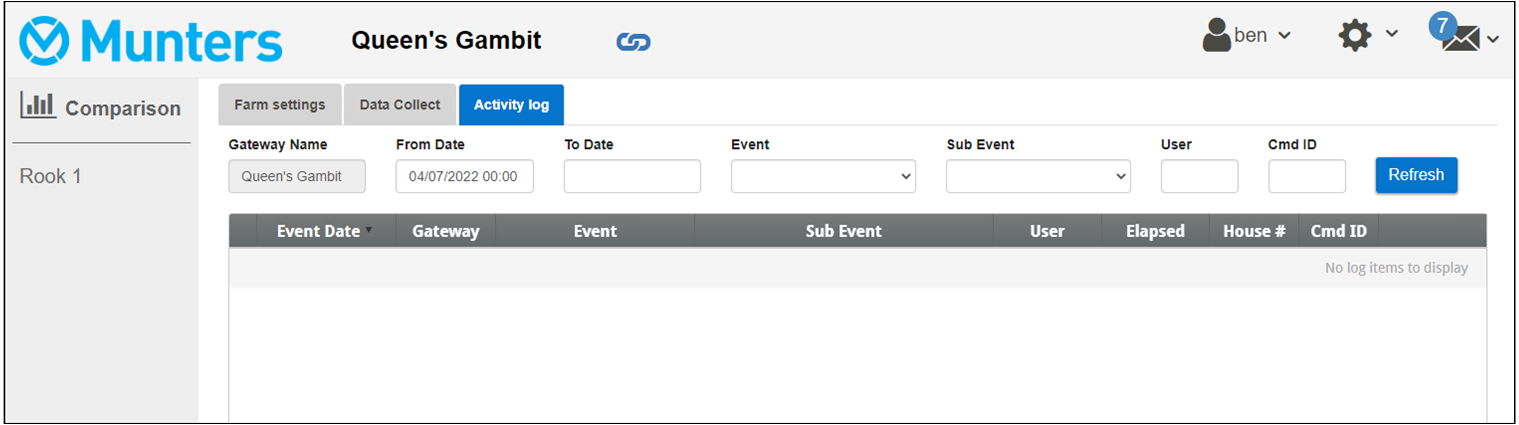Expand the chevron beside the gear icon
The width and height of the screenshot is (1519, 425).
click(x=1391, y=35)
